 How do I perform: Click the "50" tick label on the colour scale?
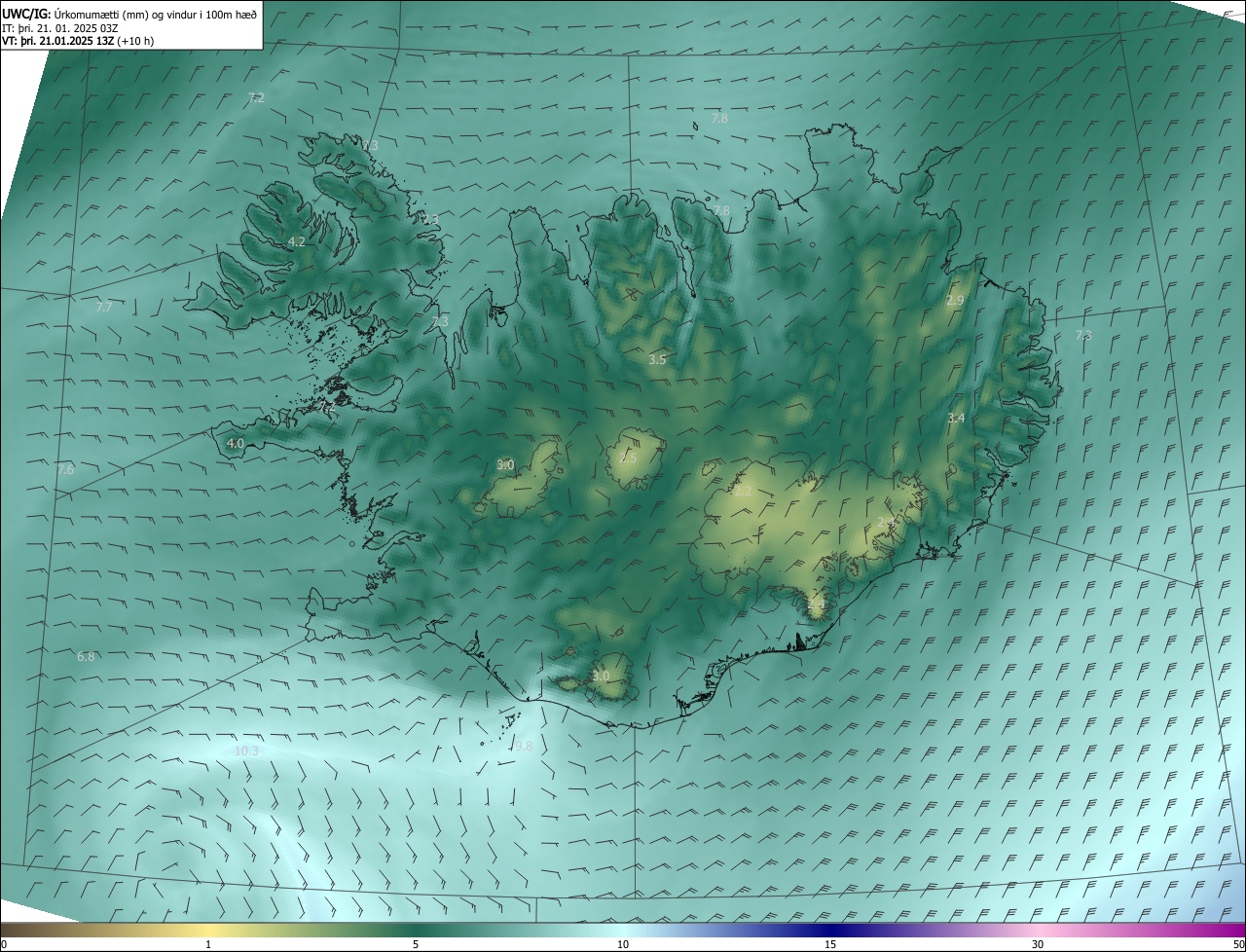click(x=1238, y=945)
